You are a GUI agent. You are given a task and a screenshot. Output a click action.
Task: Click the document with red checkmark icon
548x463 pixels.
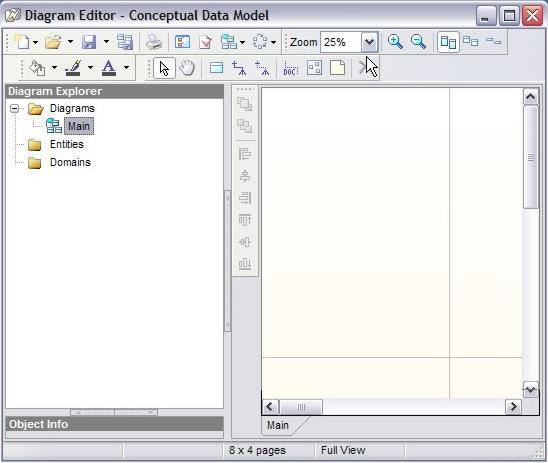pos(206,42)
